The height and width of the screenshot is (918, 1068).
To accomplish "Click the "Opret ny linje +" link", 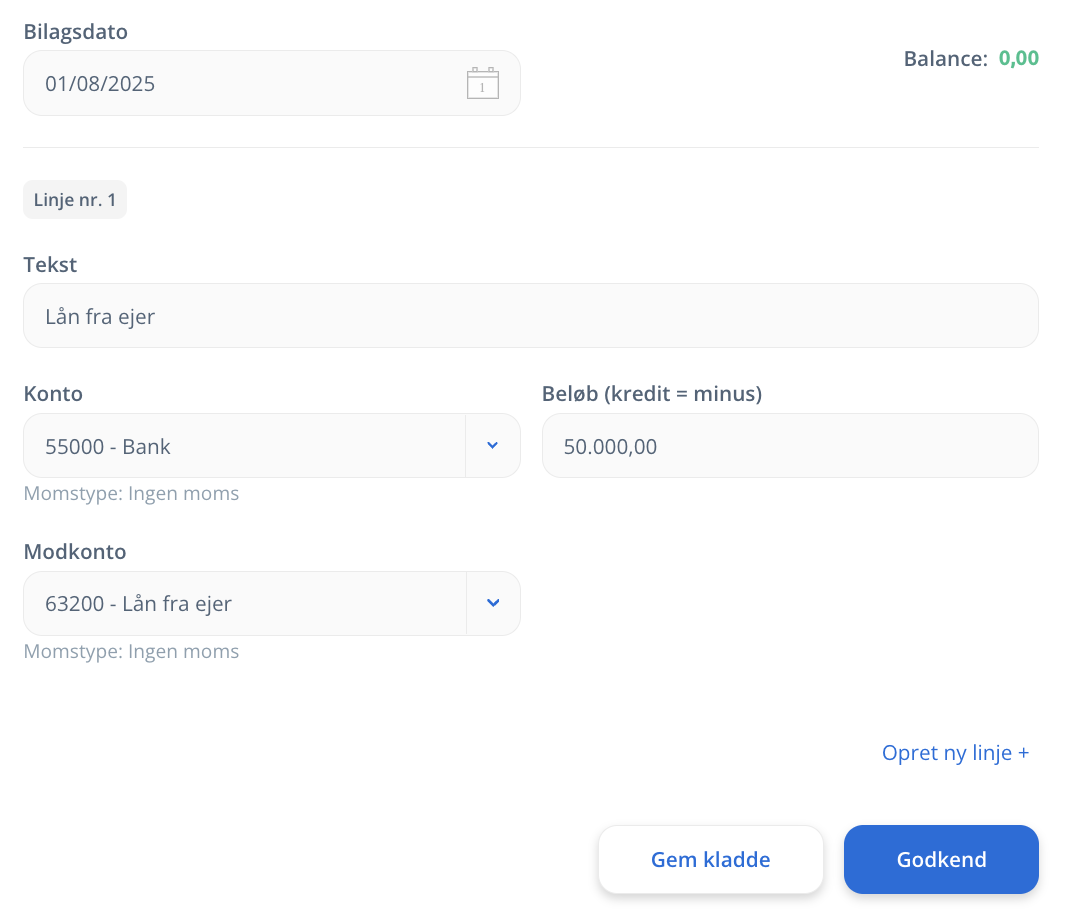I will [955, 753].
